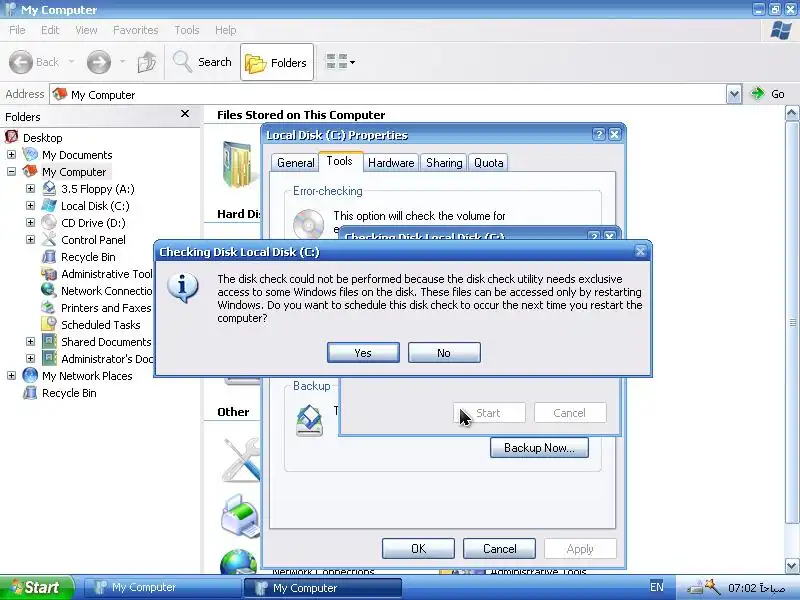Expand the Shared Documents node
Image resolution: width=800 pixels, height=600 pixels.
pos(30,341)
